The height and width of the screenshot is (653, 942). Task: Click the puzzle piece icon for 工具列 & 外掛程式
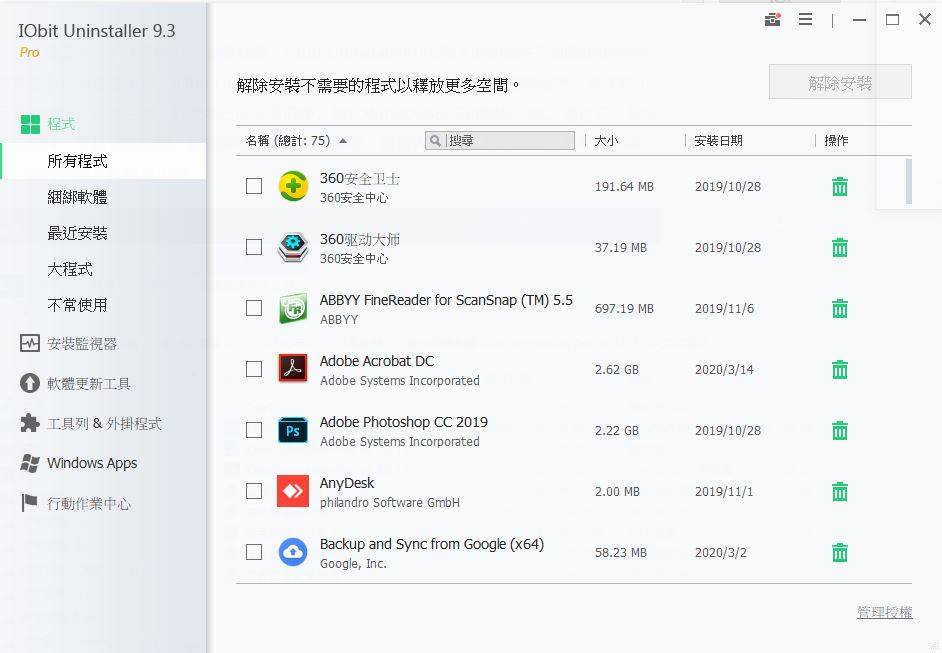(30, 424)
